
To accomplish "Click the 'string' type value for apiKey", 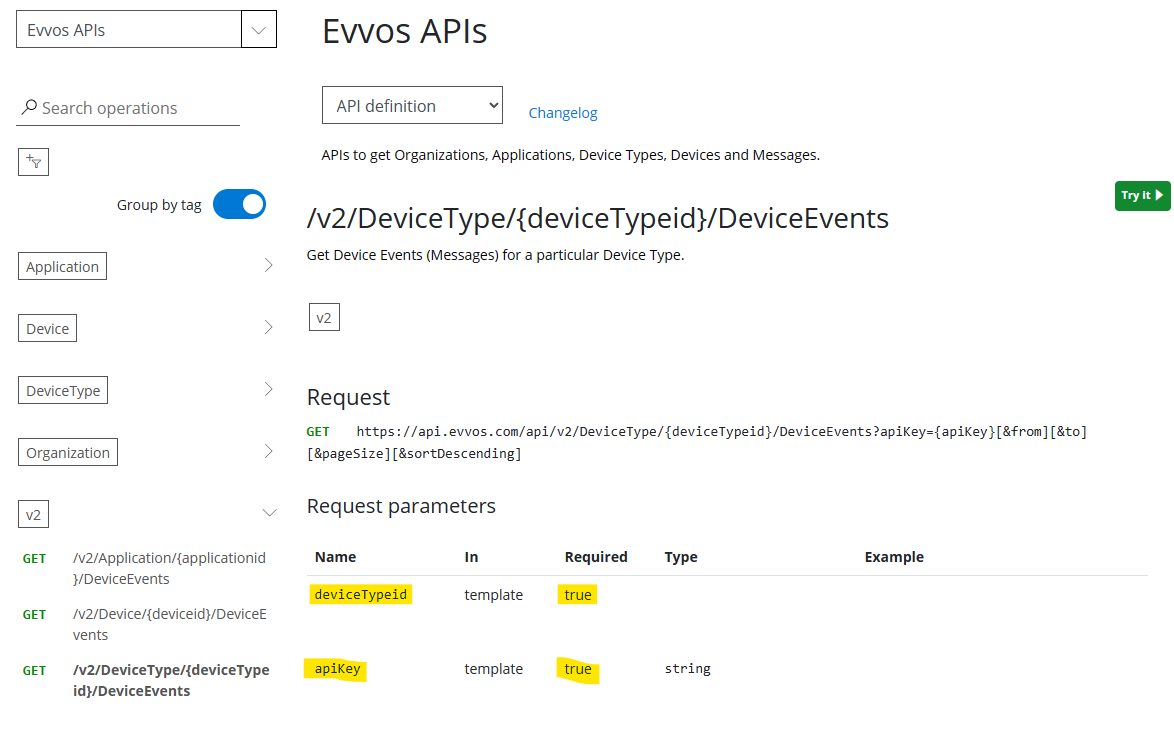I will (x=687, y=669).
